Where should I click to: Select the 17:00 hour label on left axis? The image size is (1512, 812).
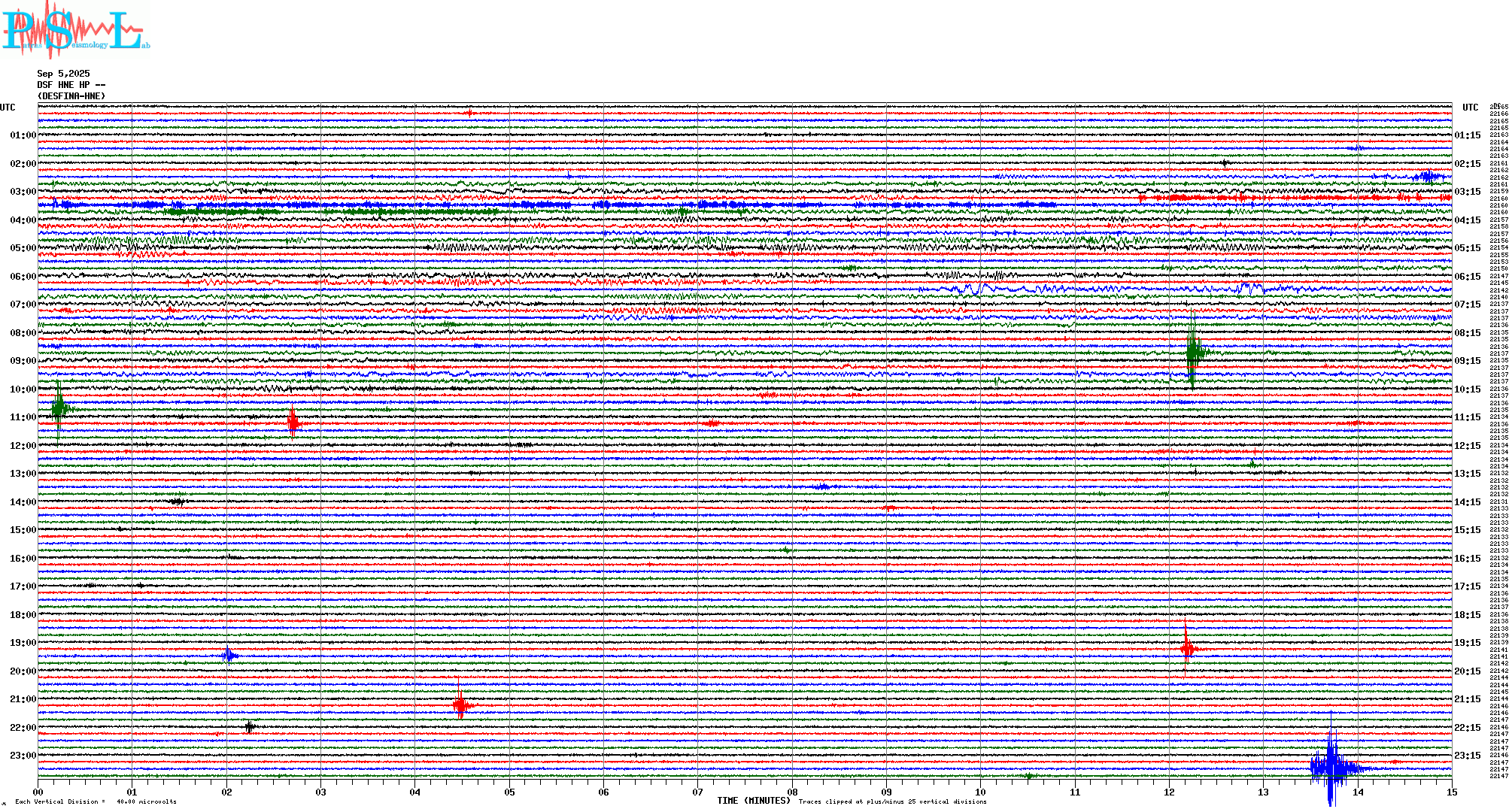pyautogui.click(x=23, y=586)
